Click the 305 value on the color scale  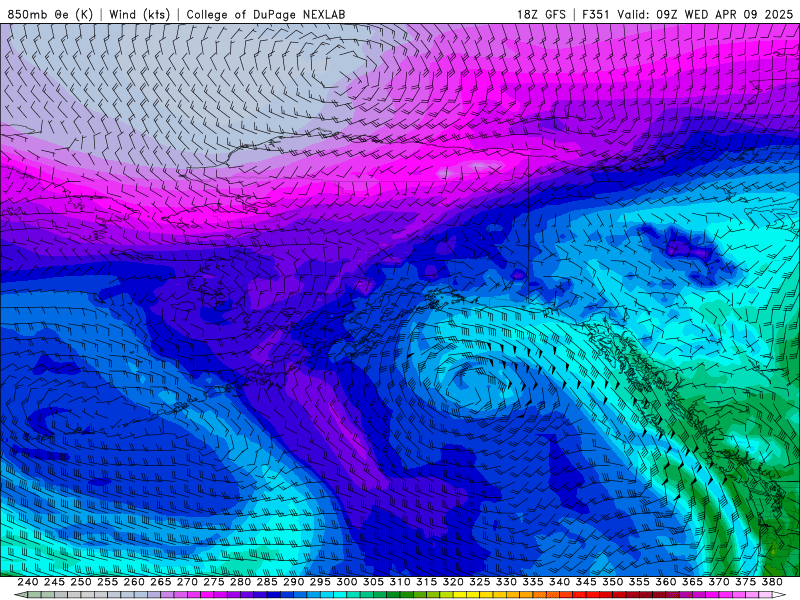pyautogui.click(x=373, y=582)
